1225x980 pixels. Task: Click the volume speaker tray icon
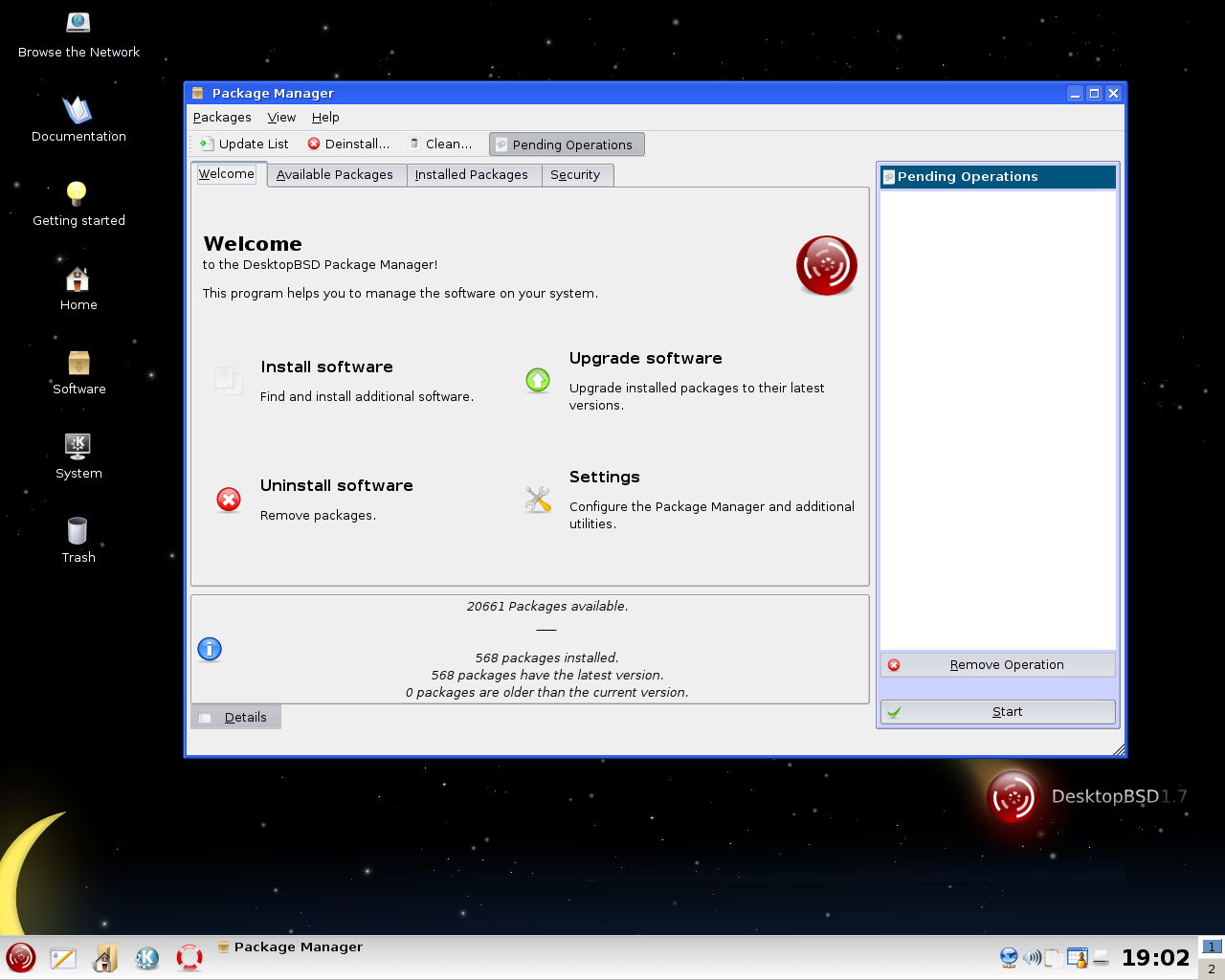pyautogui.click(x=1032, y=957)
